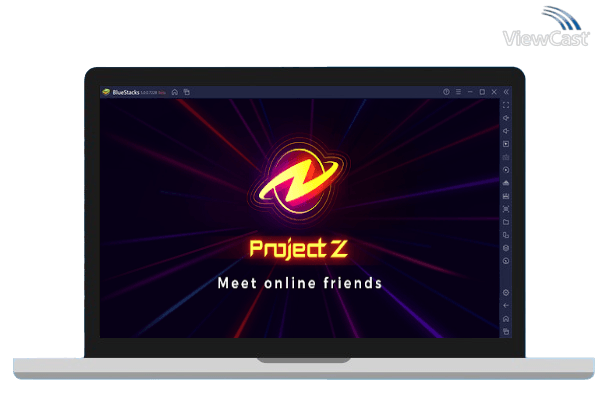602x414 pixels.
Task: Click the 'BlueStacks' title bar label
Action: click(x=126, y=92)
